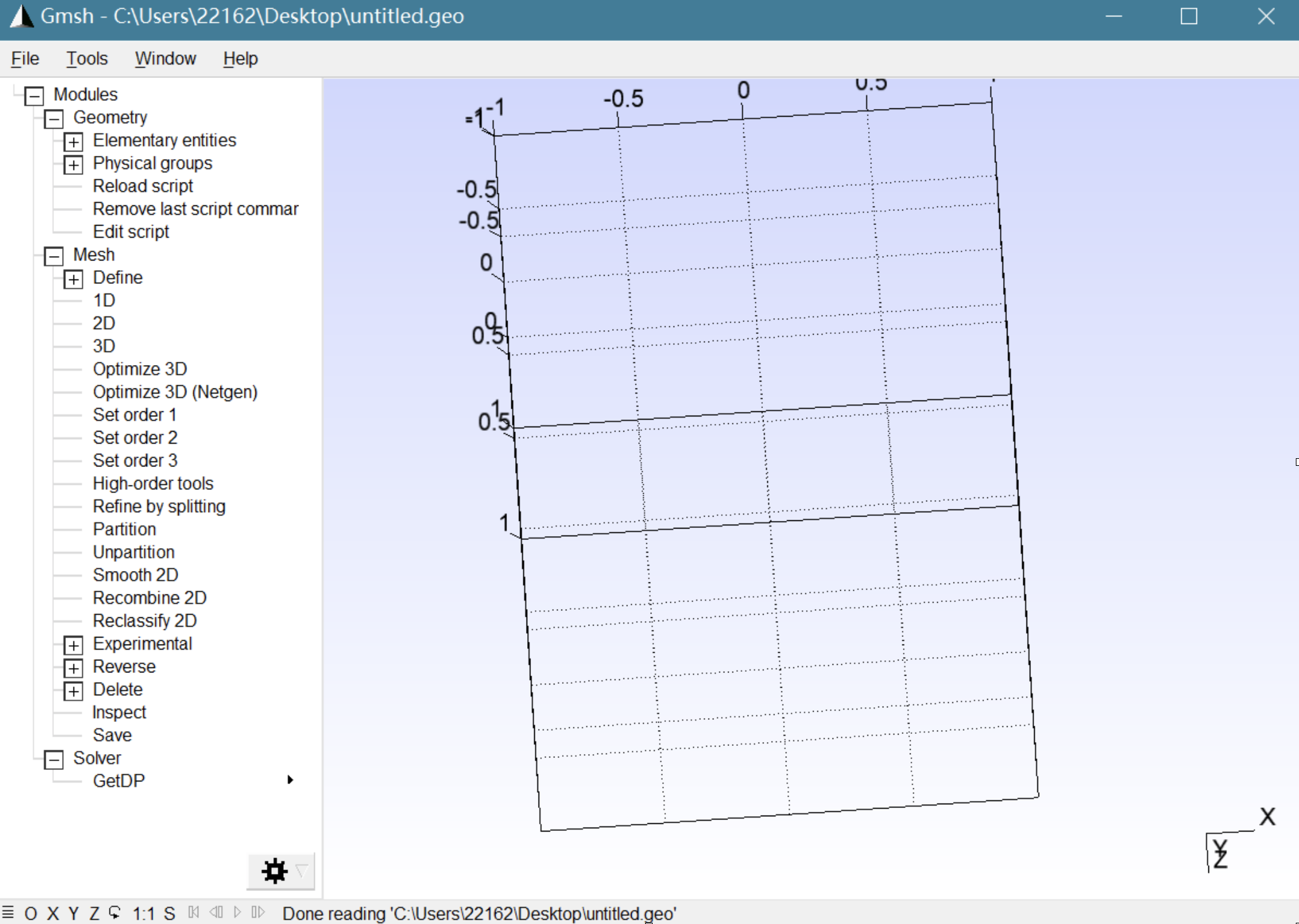Click Reload script in Geometry
1299x924 pixels.
click(x=143, y=186)
